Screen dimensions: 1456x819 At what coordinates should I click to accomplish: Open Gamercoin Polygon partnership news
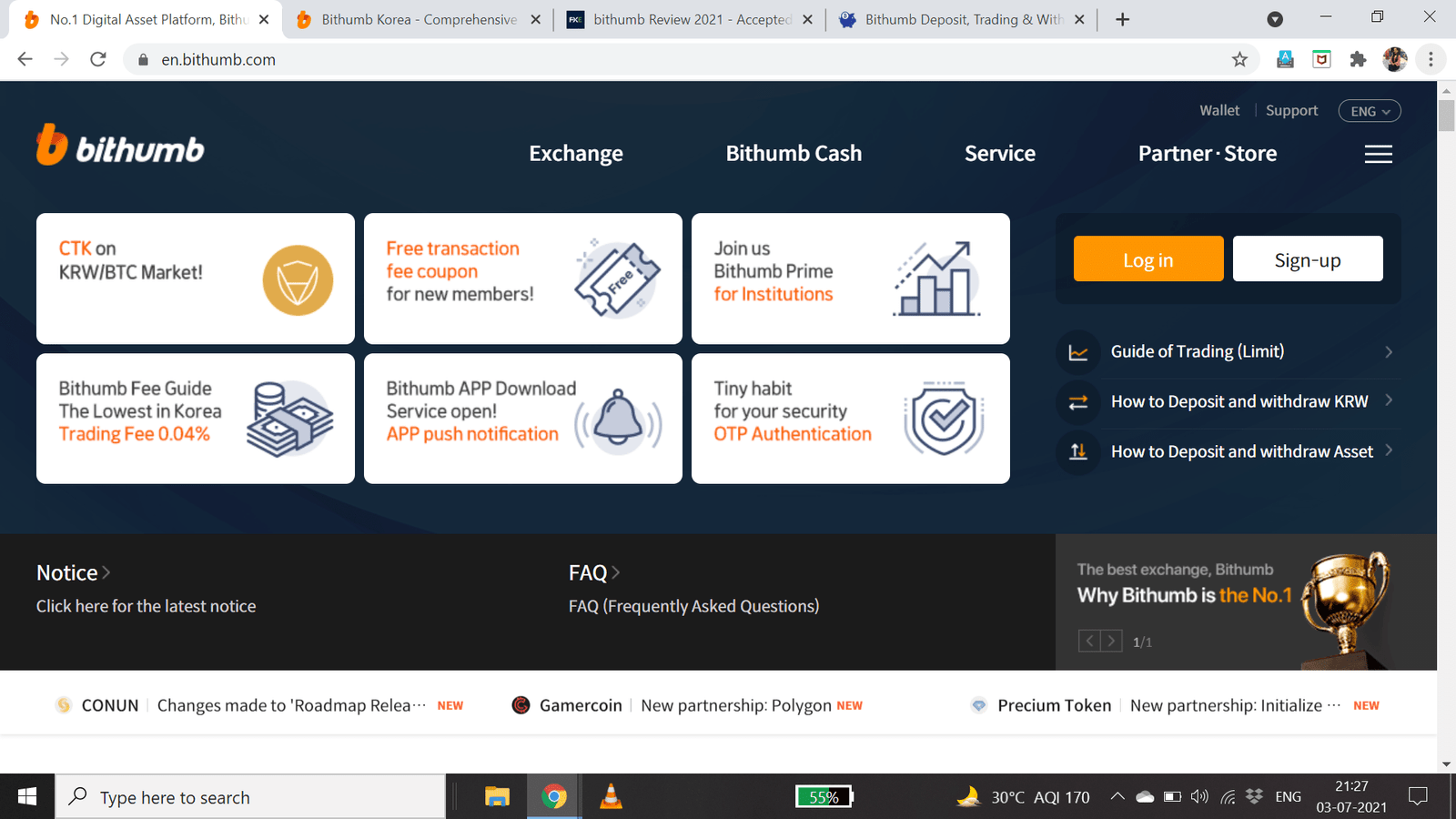pyautogui.click(x=736, y=705)
